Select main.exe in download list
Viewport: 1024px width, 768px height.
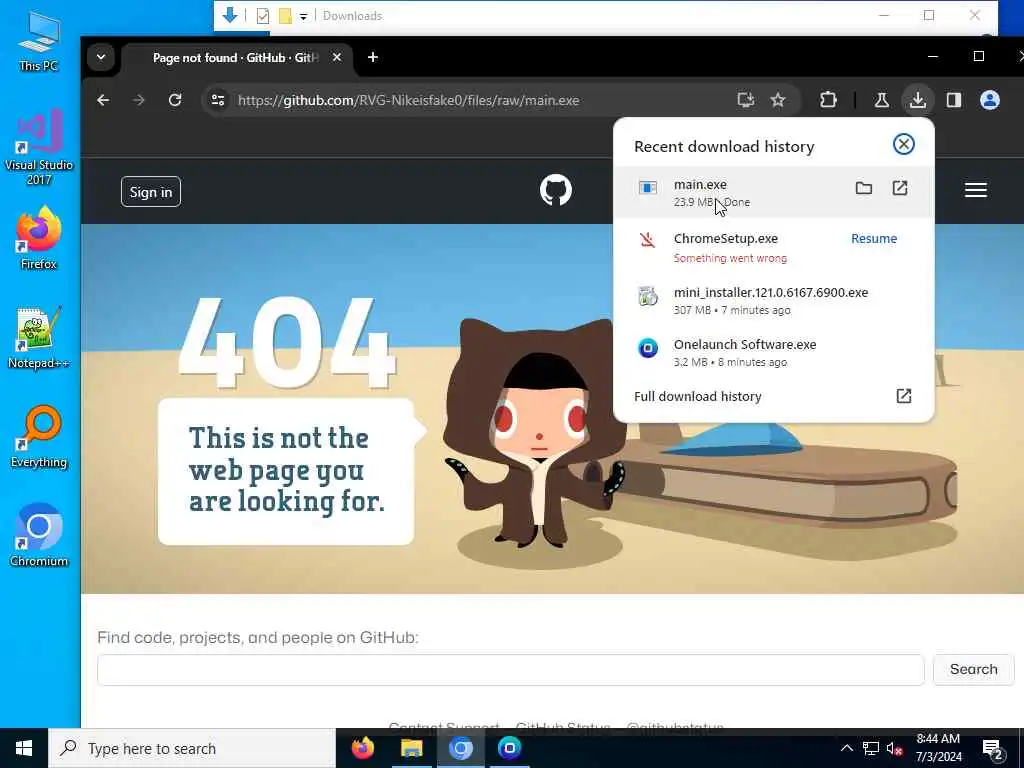click(x=773, y=192)
